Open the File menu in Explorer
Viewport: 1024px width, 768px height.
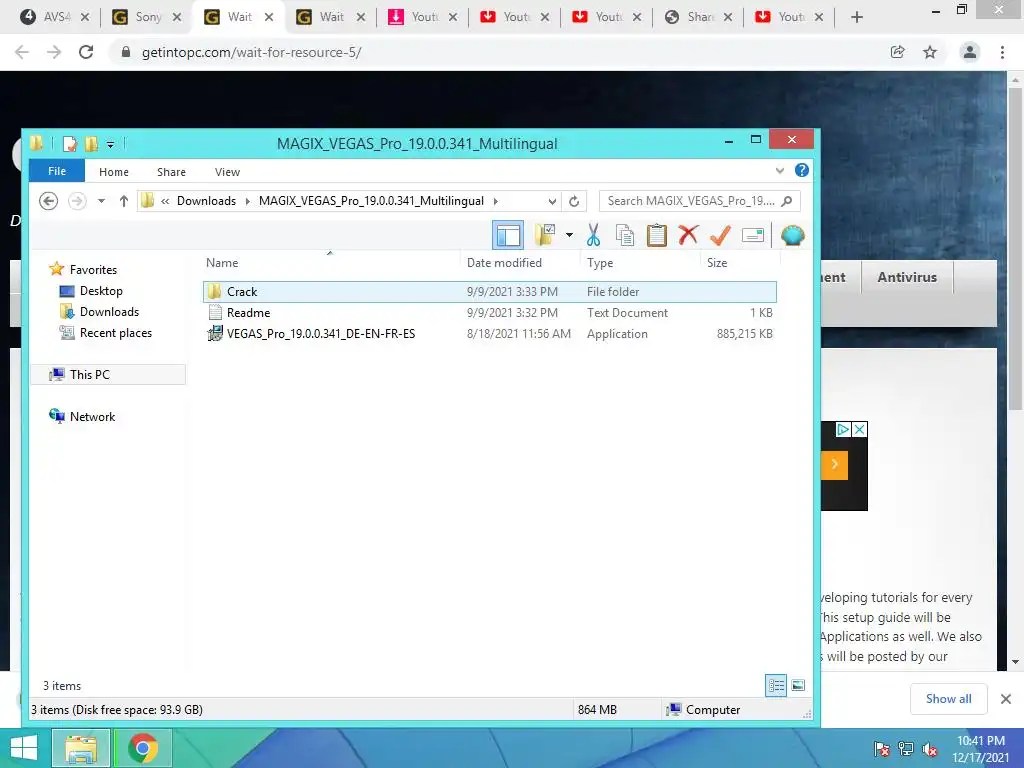coord(57,171)
